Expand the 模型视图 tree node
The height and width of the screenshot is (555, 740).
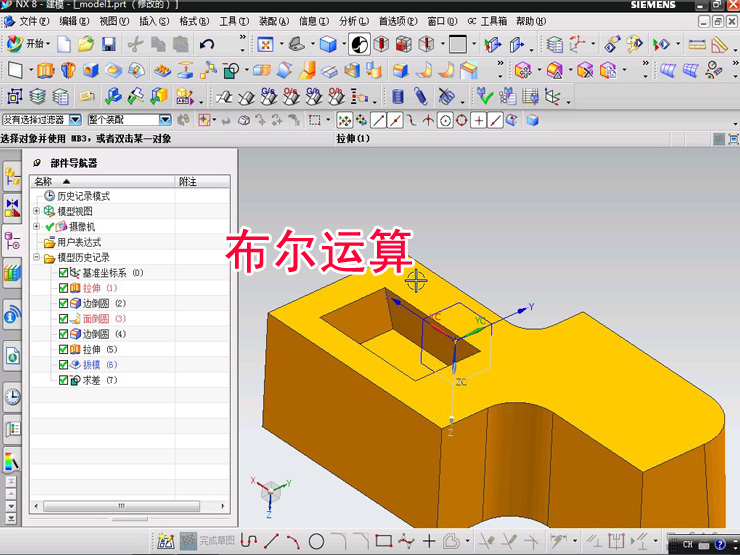coord(37,211)
